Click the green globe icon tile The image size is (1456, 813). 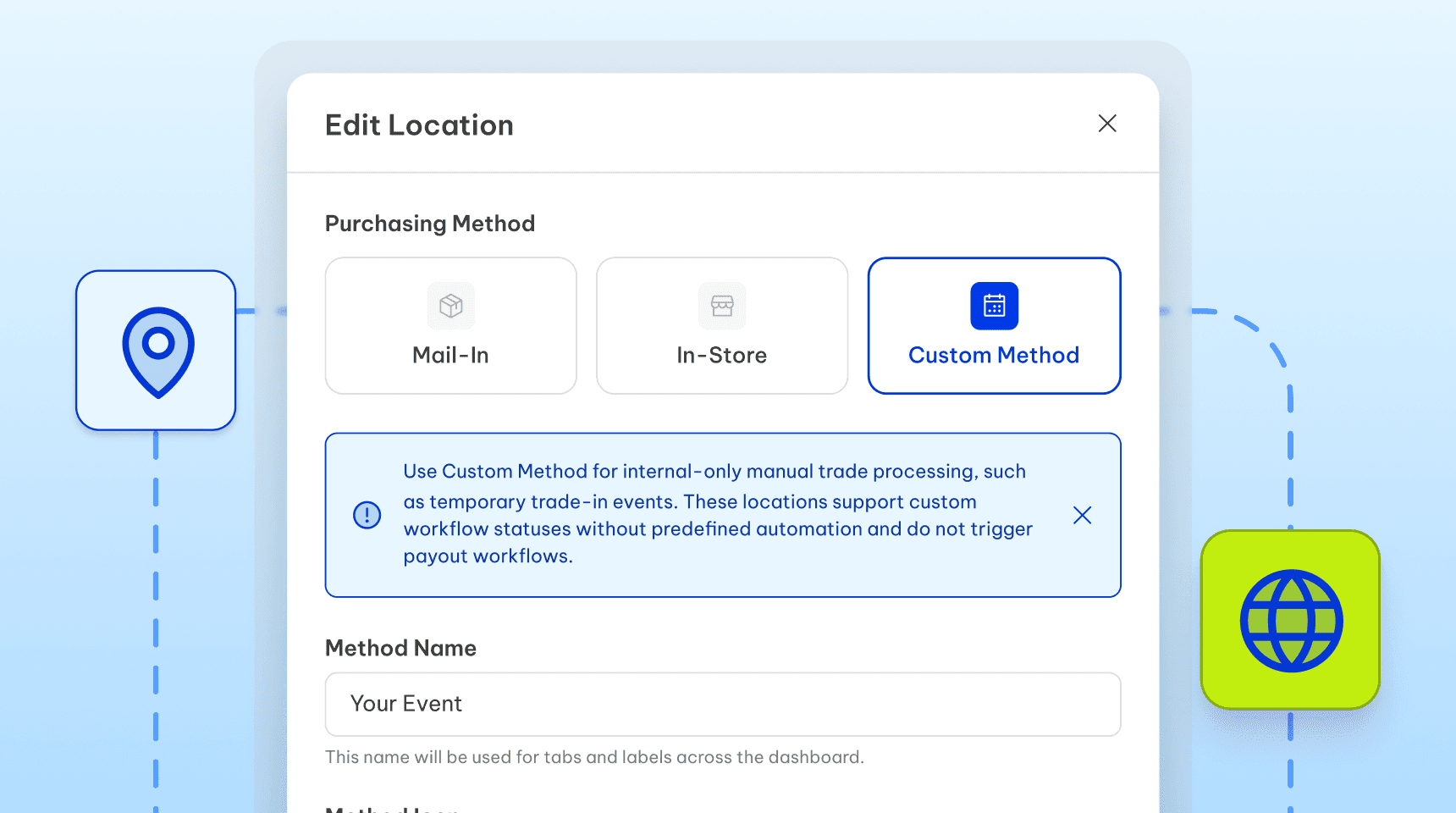click(1291, 620)
